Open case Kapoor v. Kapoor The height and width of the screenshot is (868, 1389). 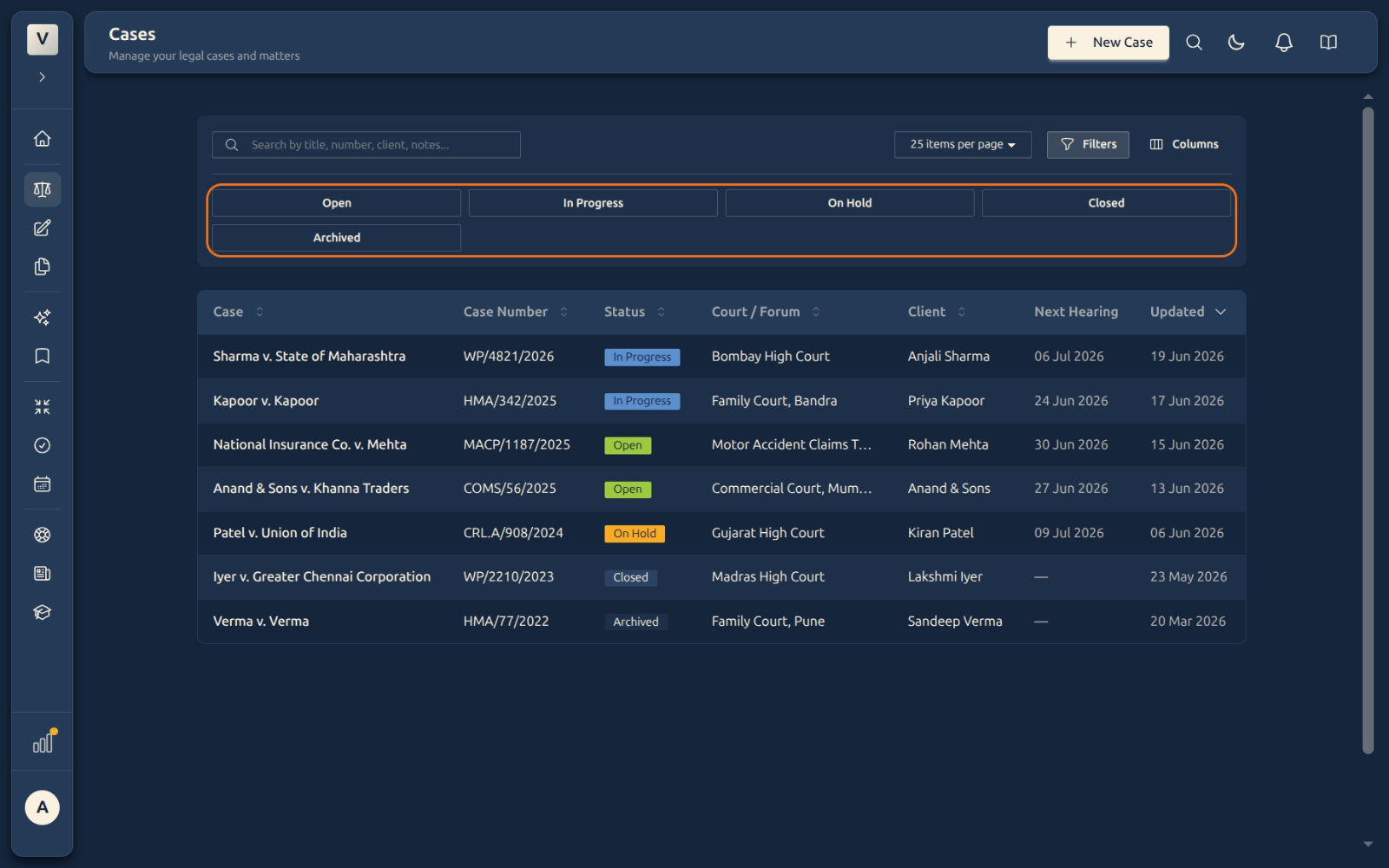(x=266, y=401)
